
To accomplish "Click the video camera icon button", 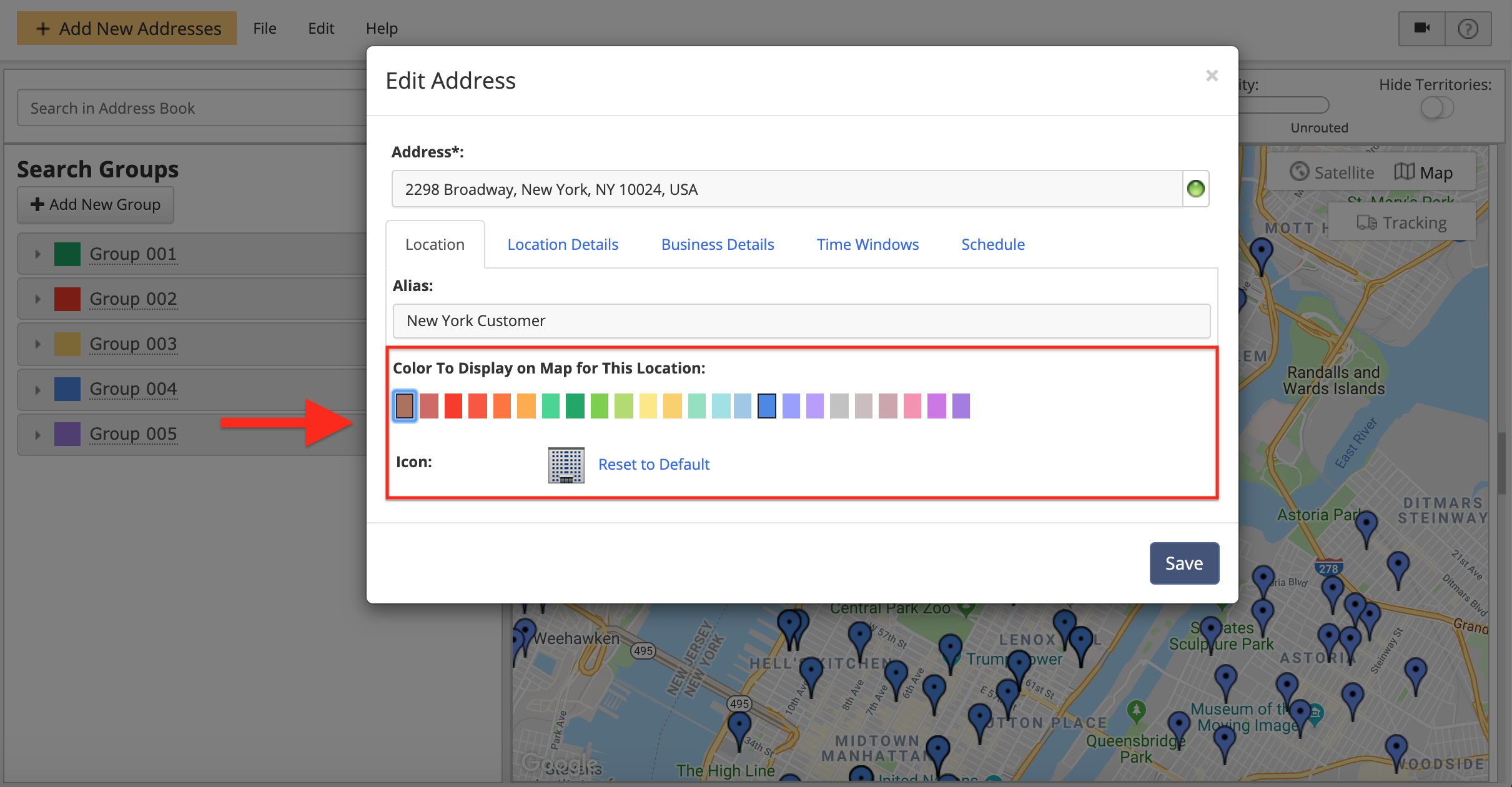I will 1422,28.
